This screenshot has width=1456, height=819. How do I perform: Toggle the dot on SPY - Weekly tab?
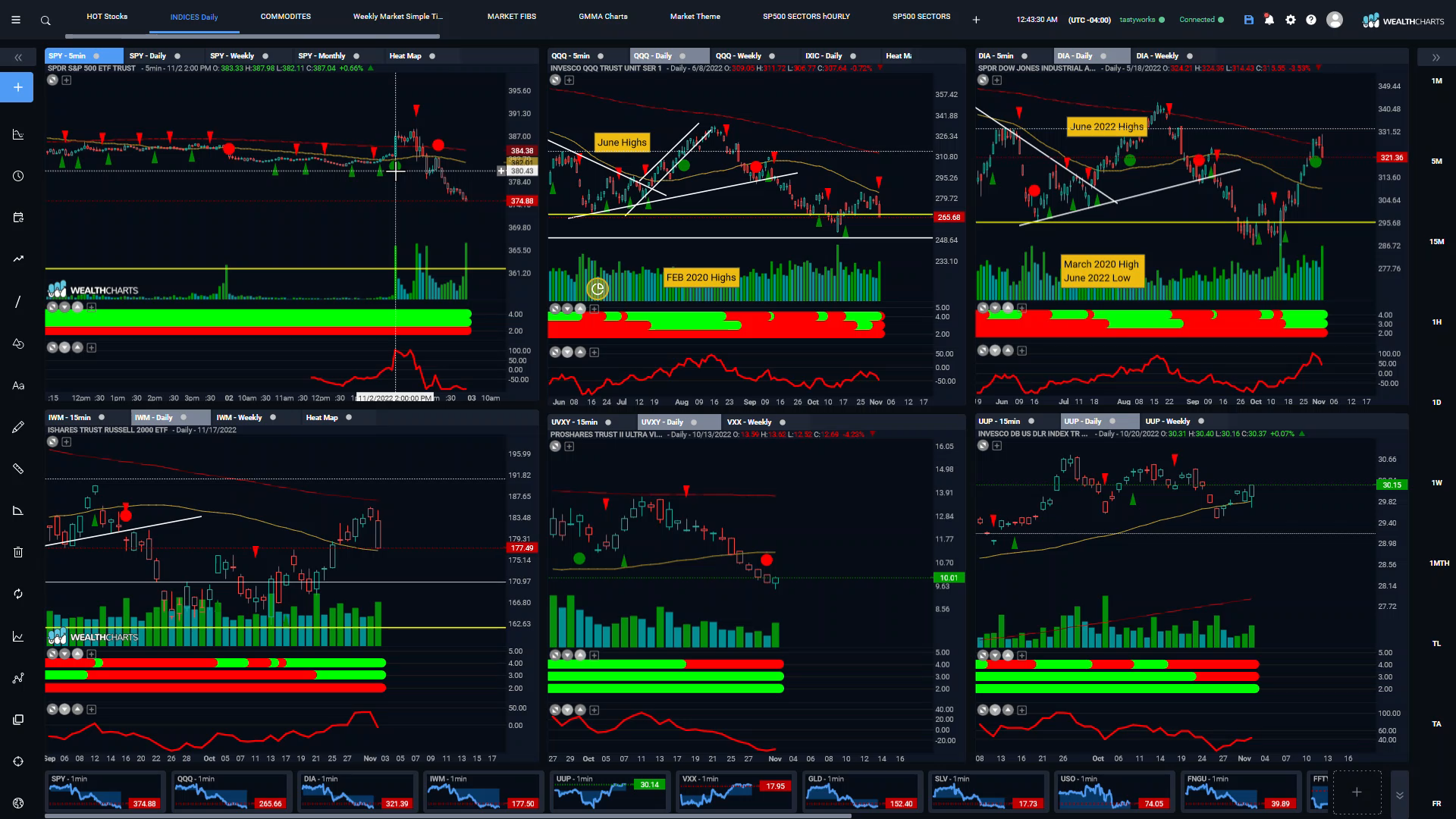coord(265,56)
